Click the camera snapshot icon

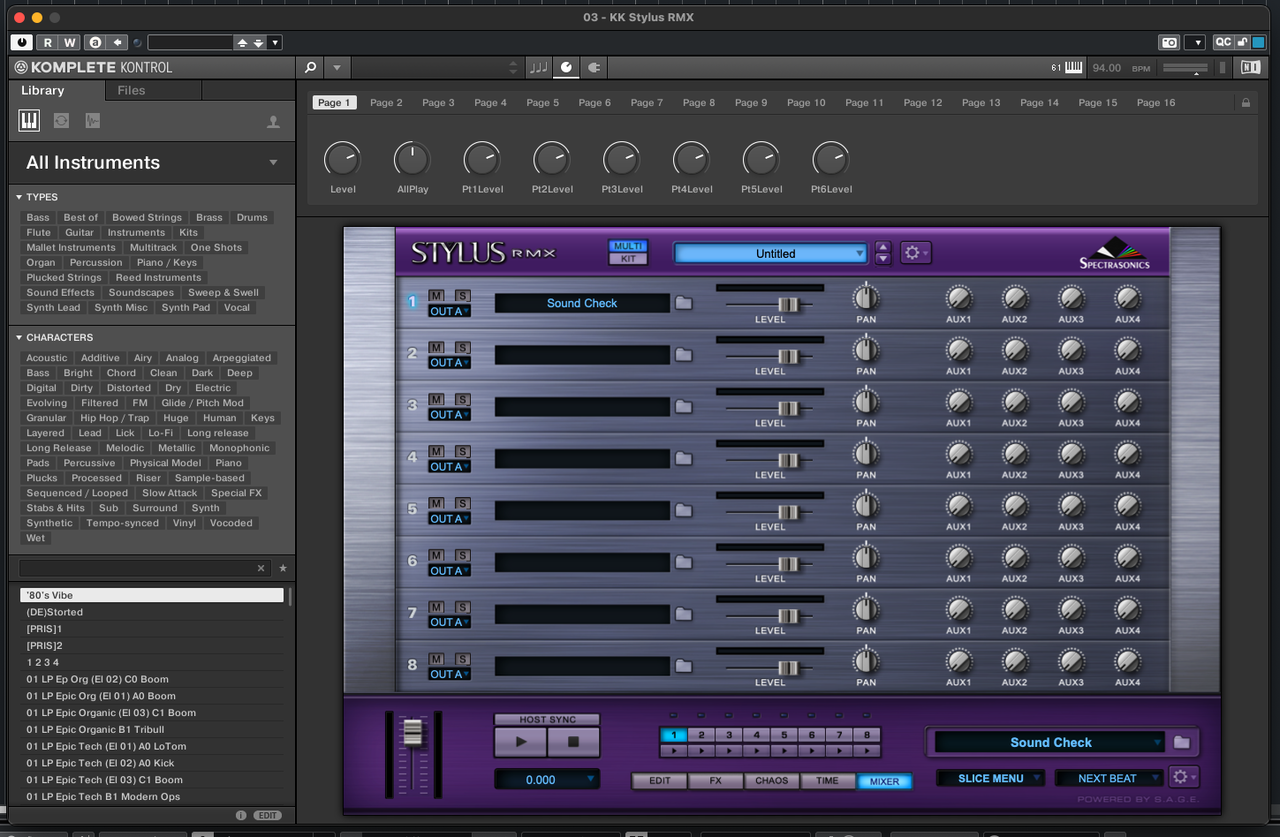click(x=1169, y=42)
